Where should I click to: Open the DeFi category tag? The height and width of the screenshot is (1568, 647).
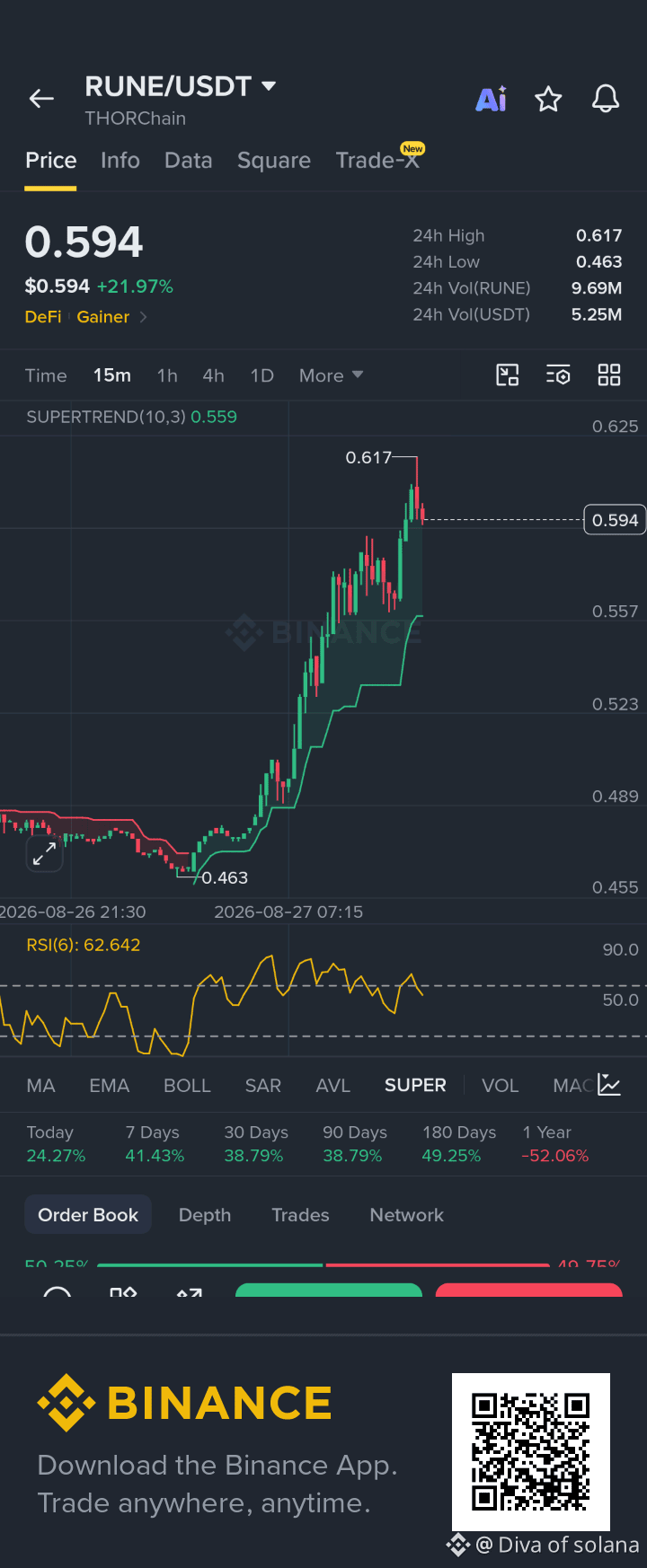pos(43,317)
